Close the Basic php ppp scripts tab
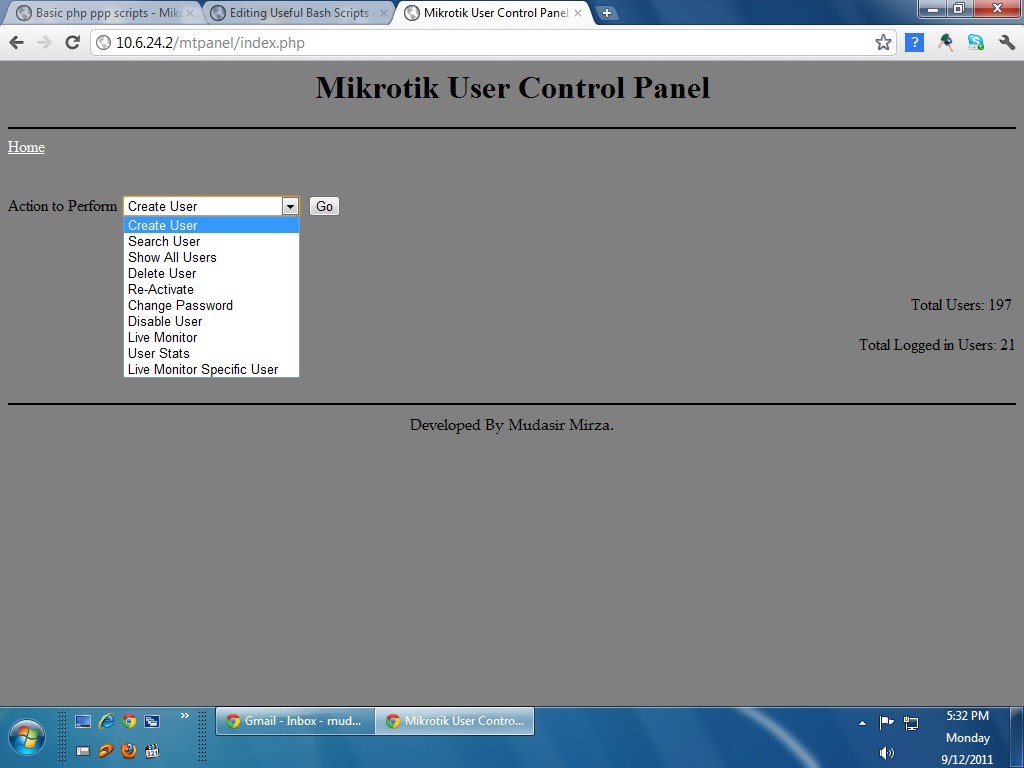Viewport: 1024px width, 768px height. [190, 13]
